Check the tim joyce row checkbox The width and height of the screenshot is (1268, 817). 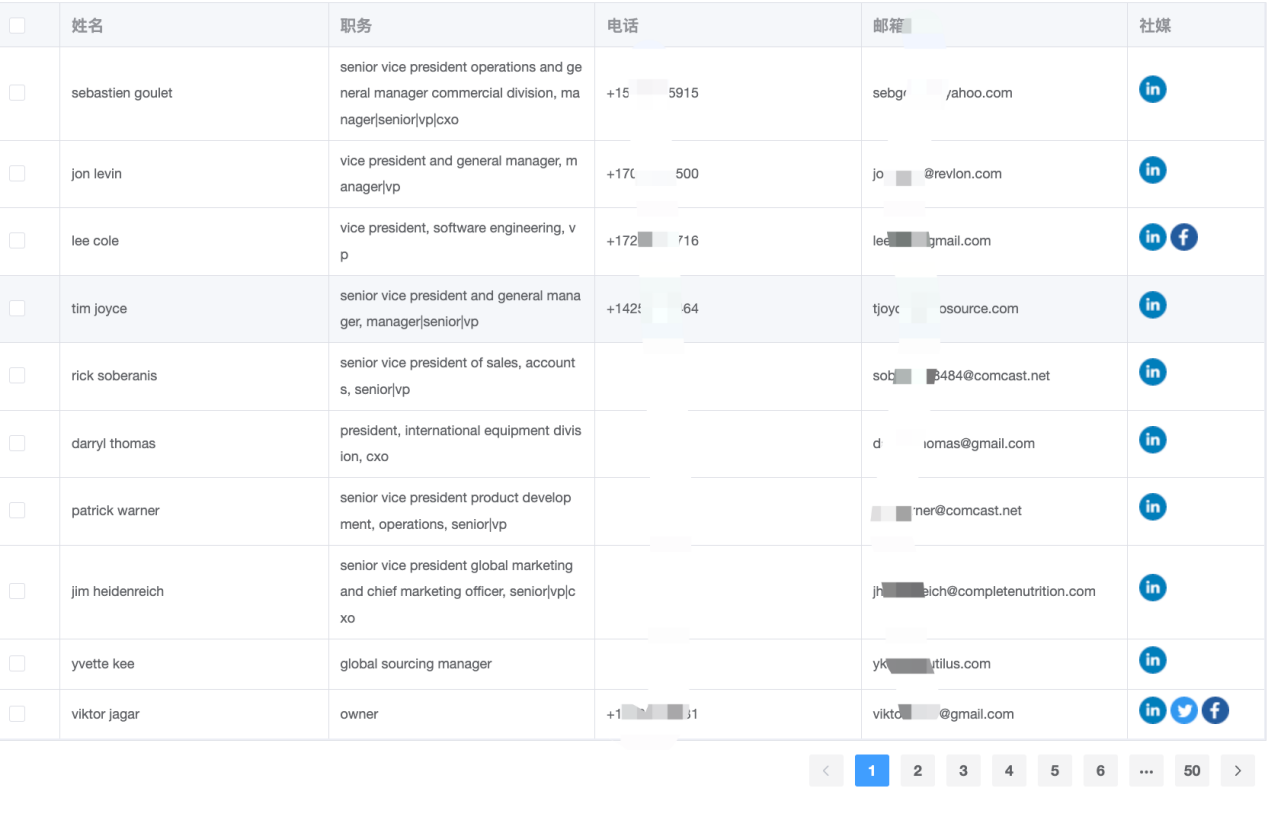[x=17, y=308]
